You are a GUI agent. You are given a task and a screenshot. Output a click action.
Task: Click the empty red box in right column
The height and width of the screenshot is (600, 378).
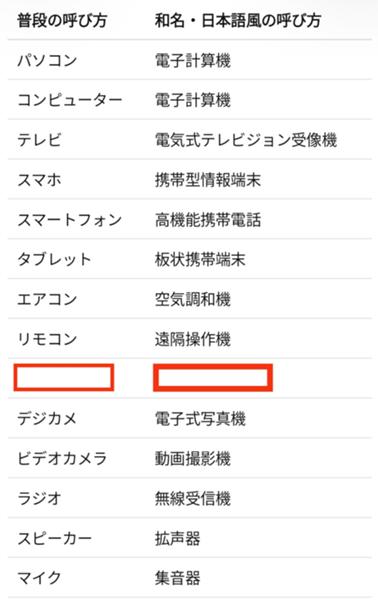point(213,378)
